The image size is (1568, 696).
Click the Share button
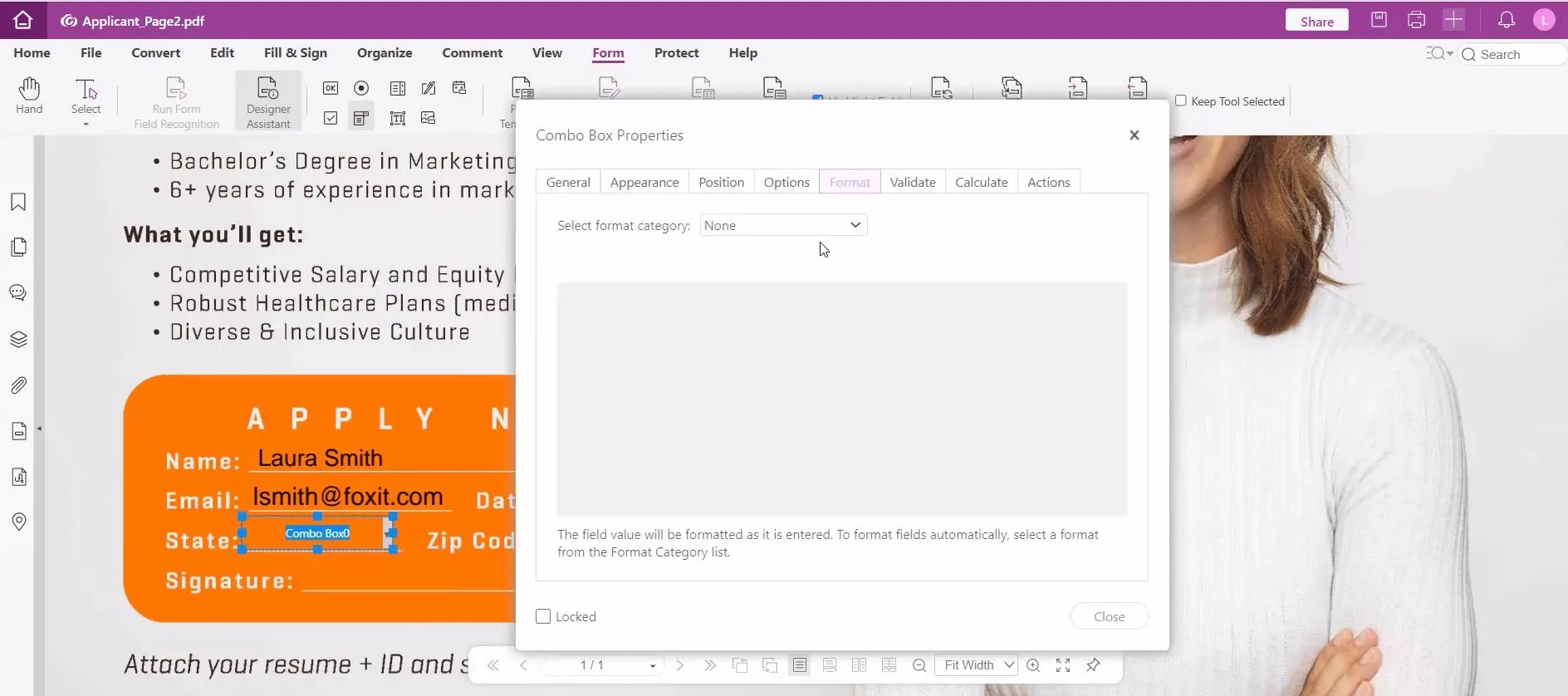[x=1317, y=21]
